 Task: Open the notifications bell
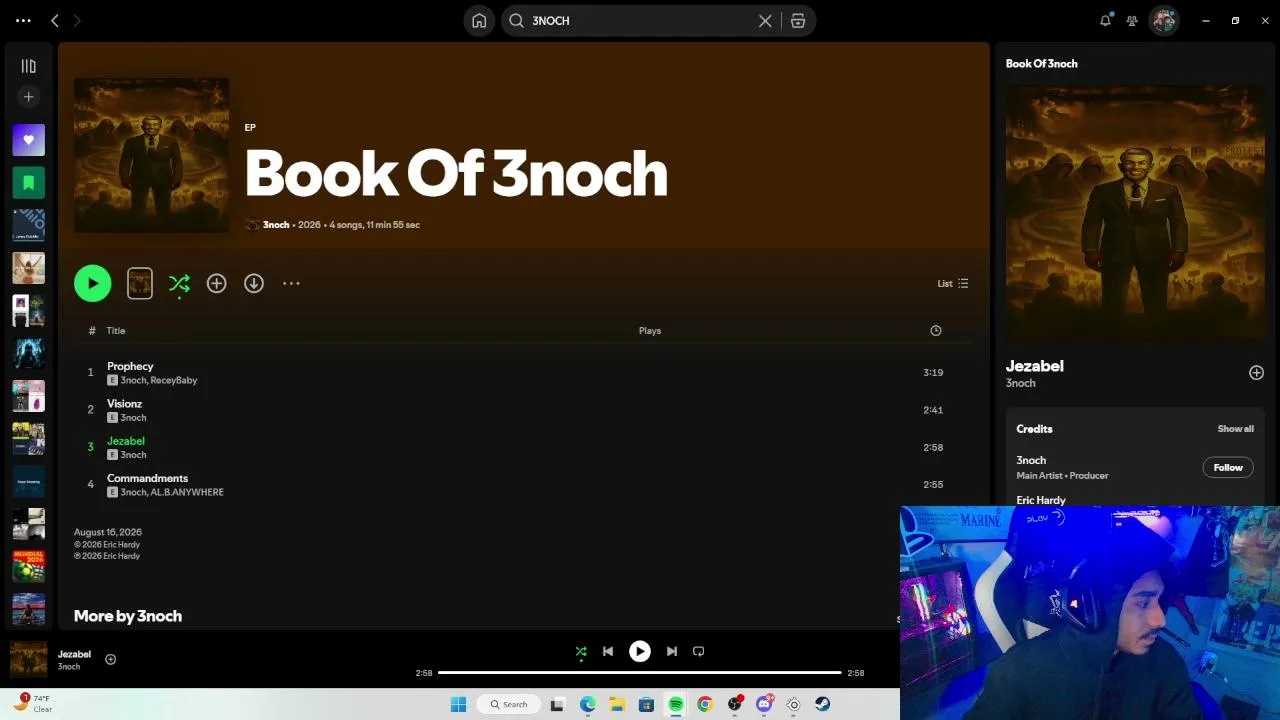[x=1105, y=20]
